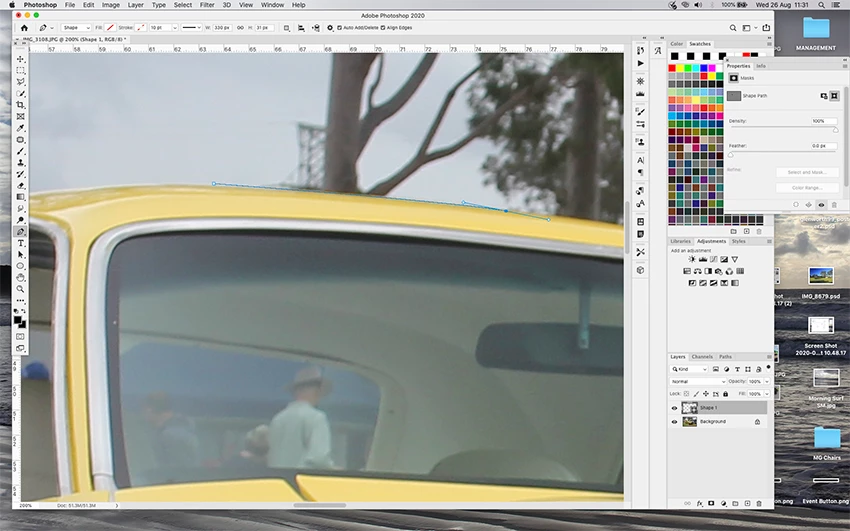This screenshot has height=531, width=850.
Task: Click the Stroke color box in options bar
Action: (x=140, y=28)
